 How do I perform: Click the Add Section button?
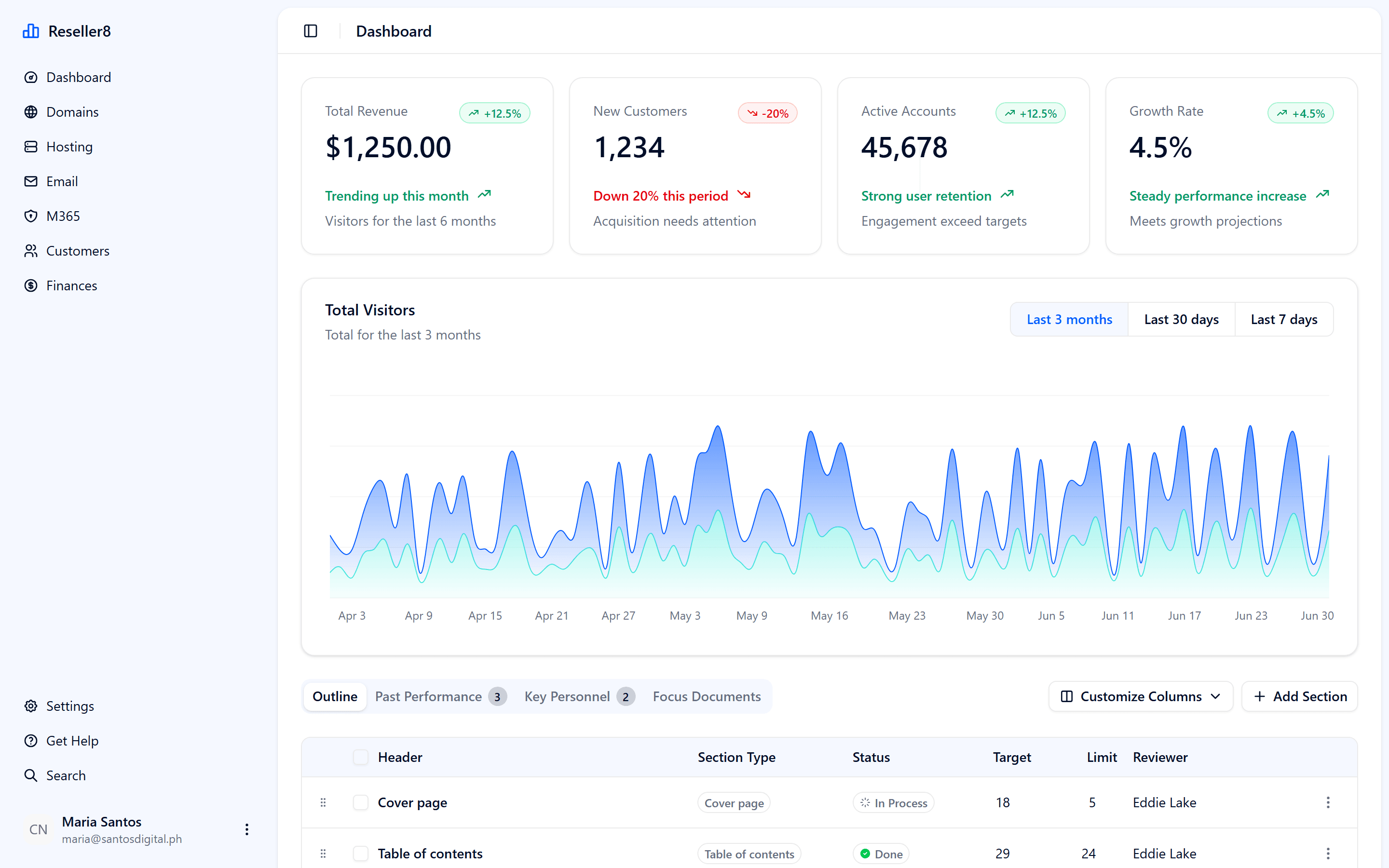pyautogui.click(x=1299, y=696)
